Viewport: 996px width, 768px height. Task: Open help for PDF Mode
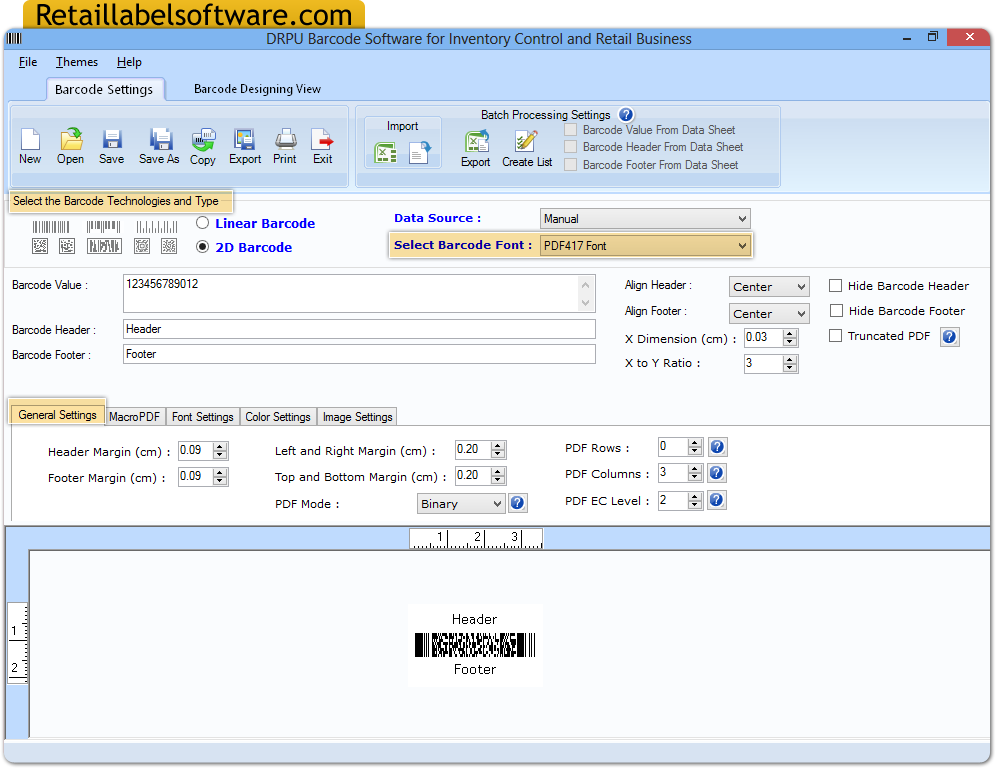click(x=518, y=503)
